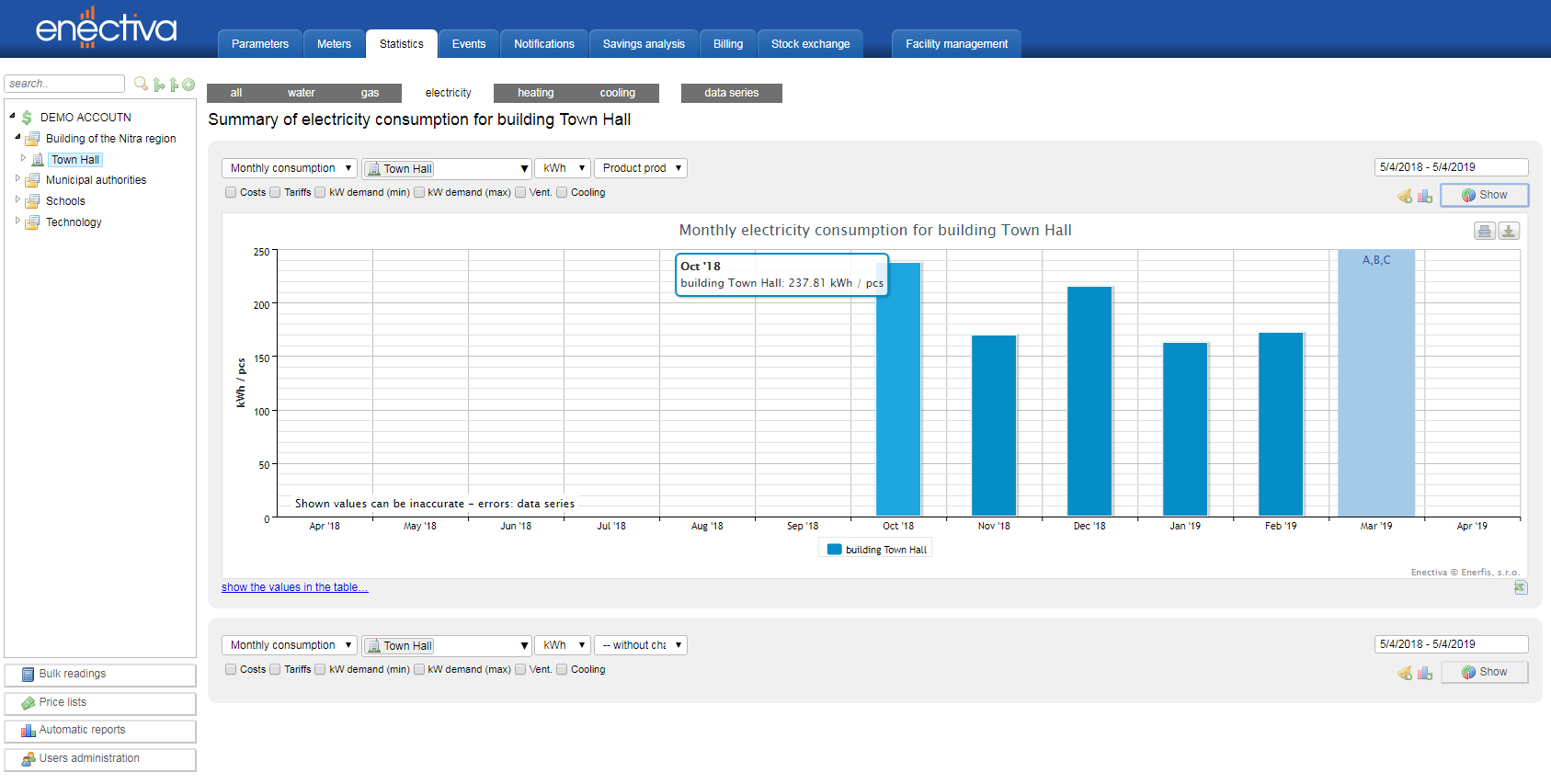Screen dimensions: 1551x784
Task: Open the Monthly consumption dropdown in top panel
Action: click(289, 168)
